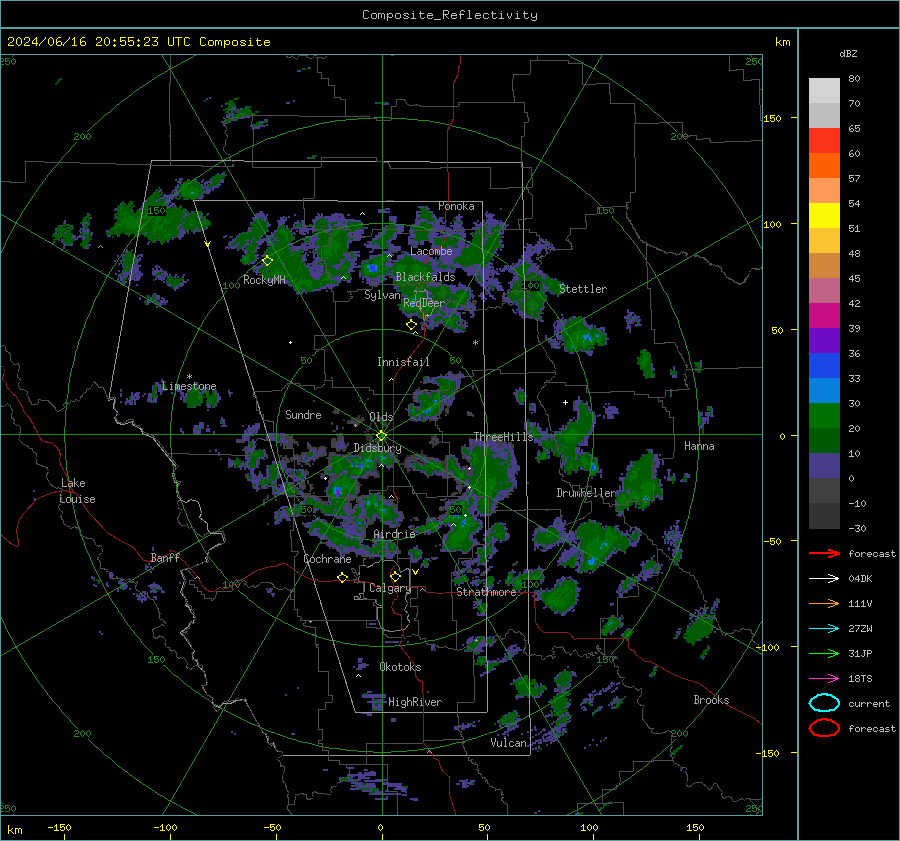This screenshot has height=841, width=900.
Task: Click the Lacombe city label
Action: click(431, 251)
